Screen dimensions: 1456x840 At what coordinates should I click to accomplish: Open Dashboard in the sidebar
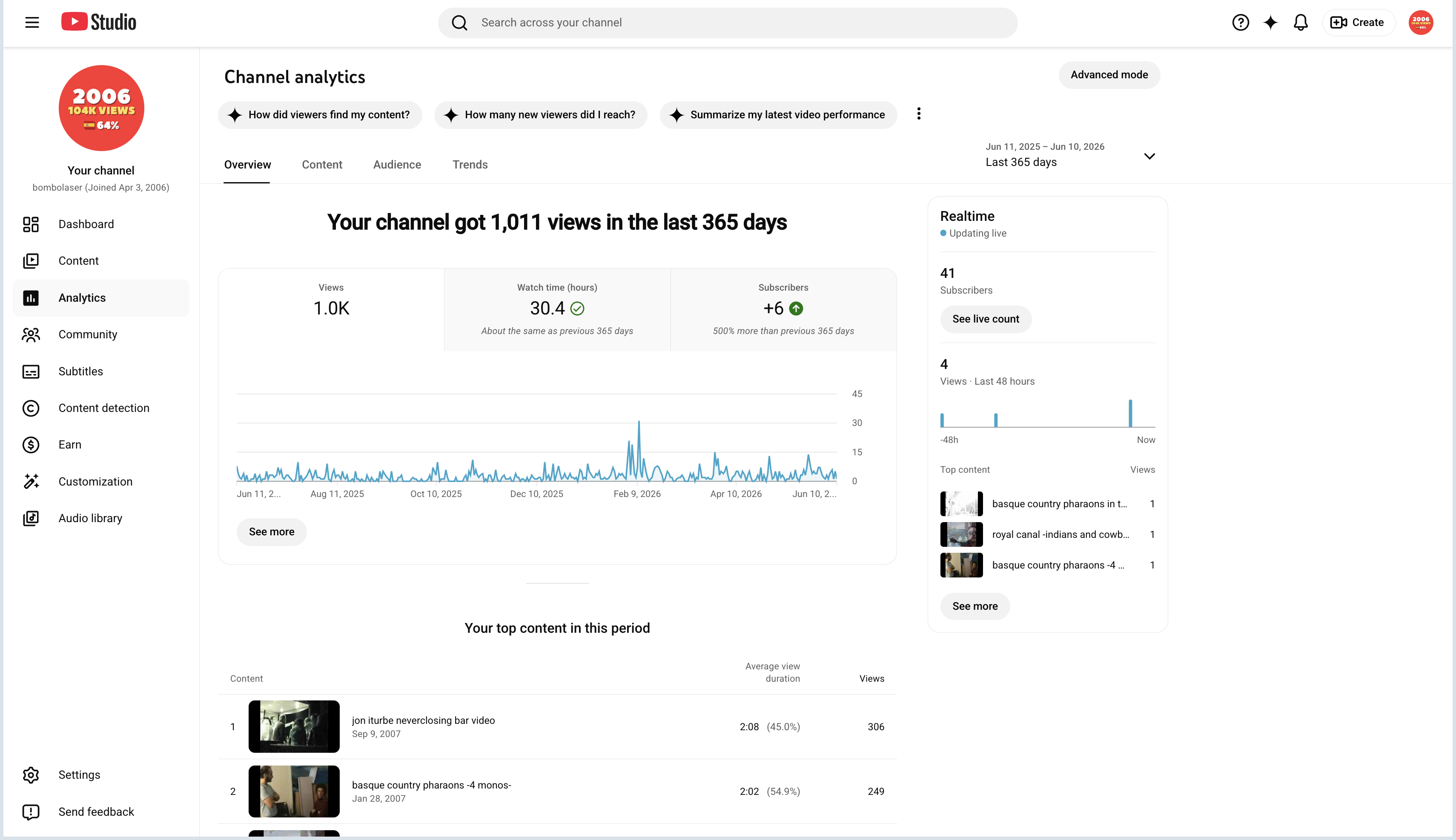click(101, 224)
